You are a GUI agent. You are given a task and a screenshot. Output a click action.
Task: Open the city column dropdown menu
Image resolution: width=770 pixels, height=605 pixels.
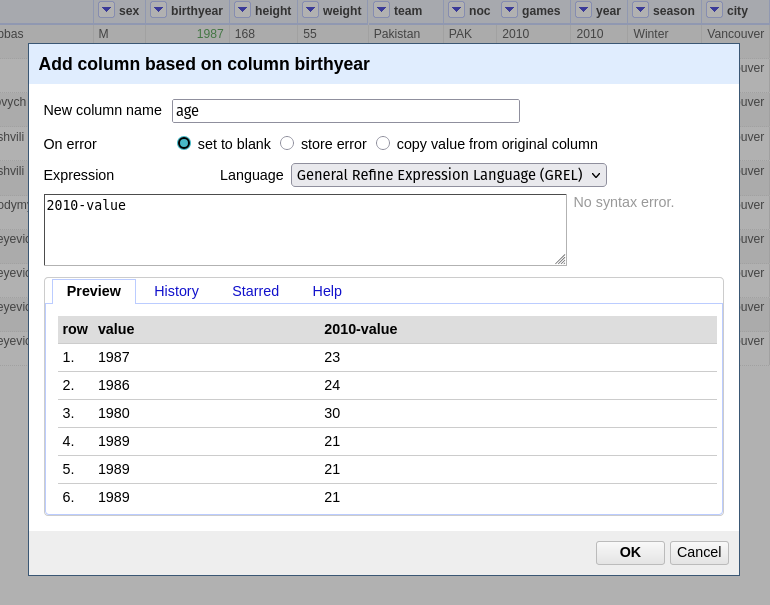(715, 10)
